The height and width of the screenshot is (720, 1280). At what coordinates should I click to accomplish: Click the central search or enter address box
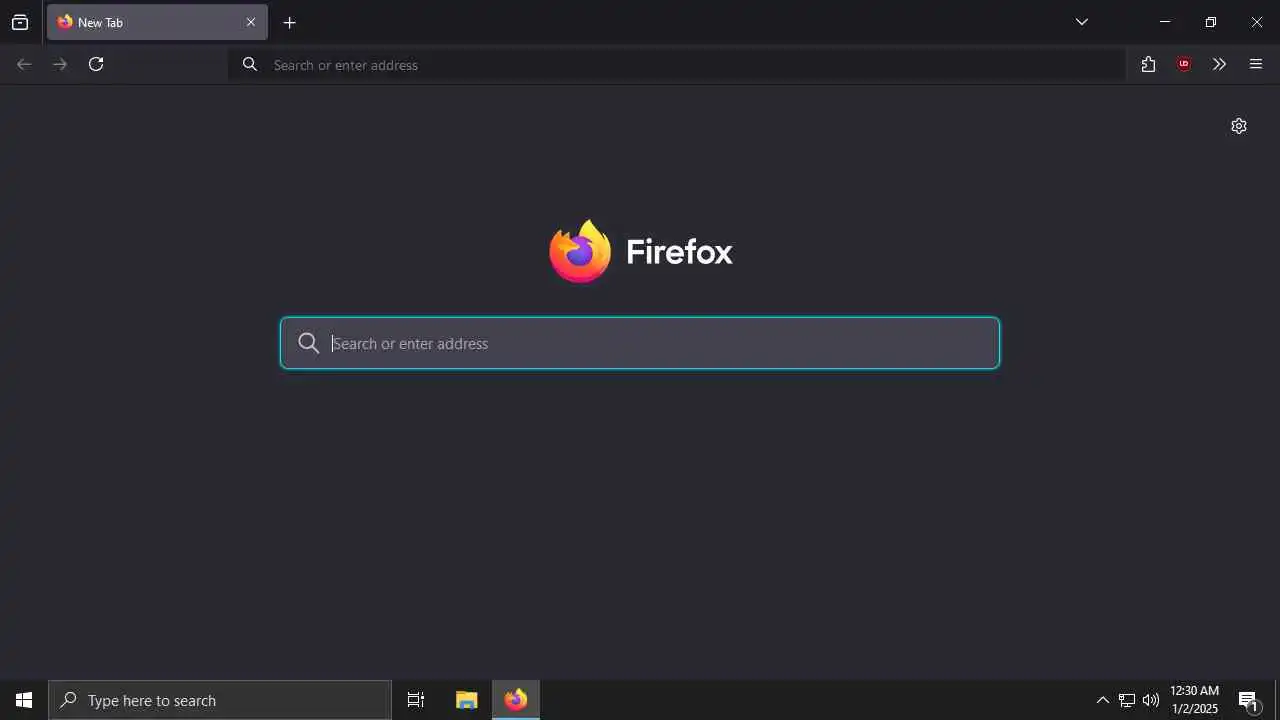tap(640, 343)
